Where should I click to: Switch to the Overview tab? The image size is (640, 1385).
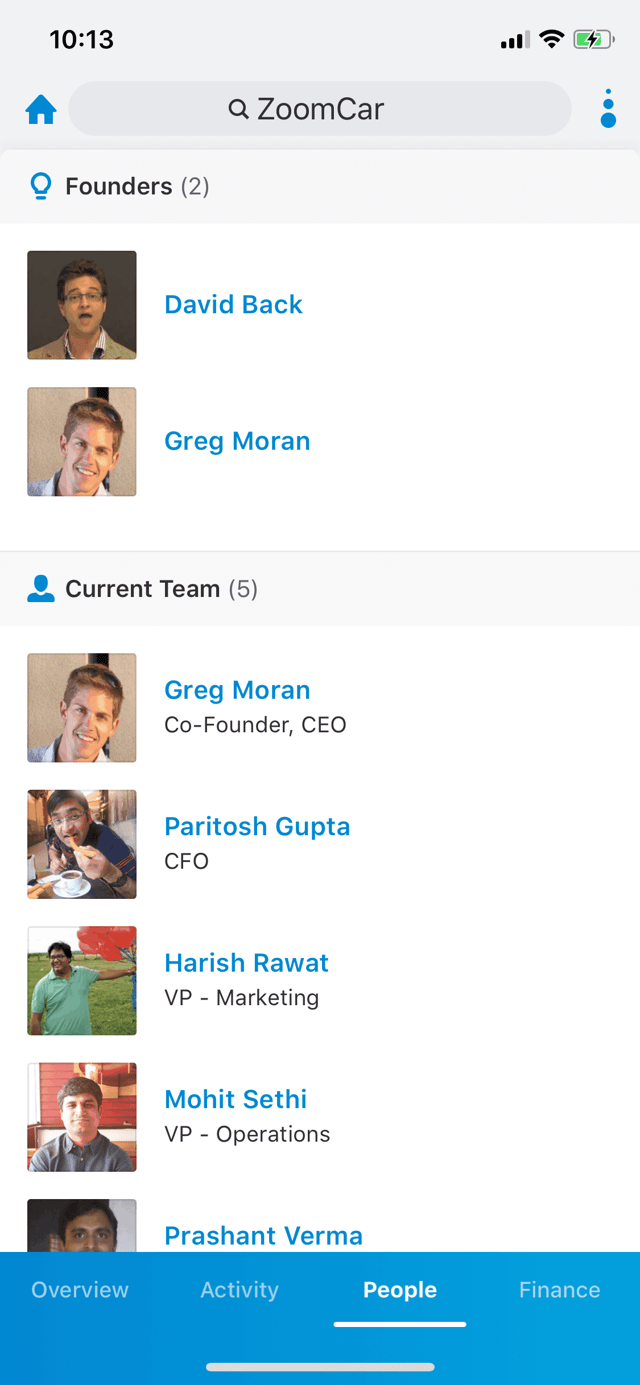[80, 1290]
